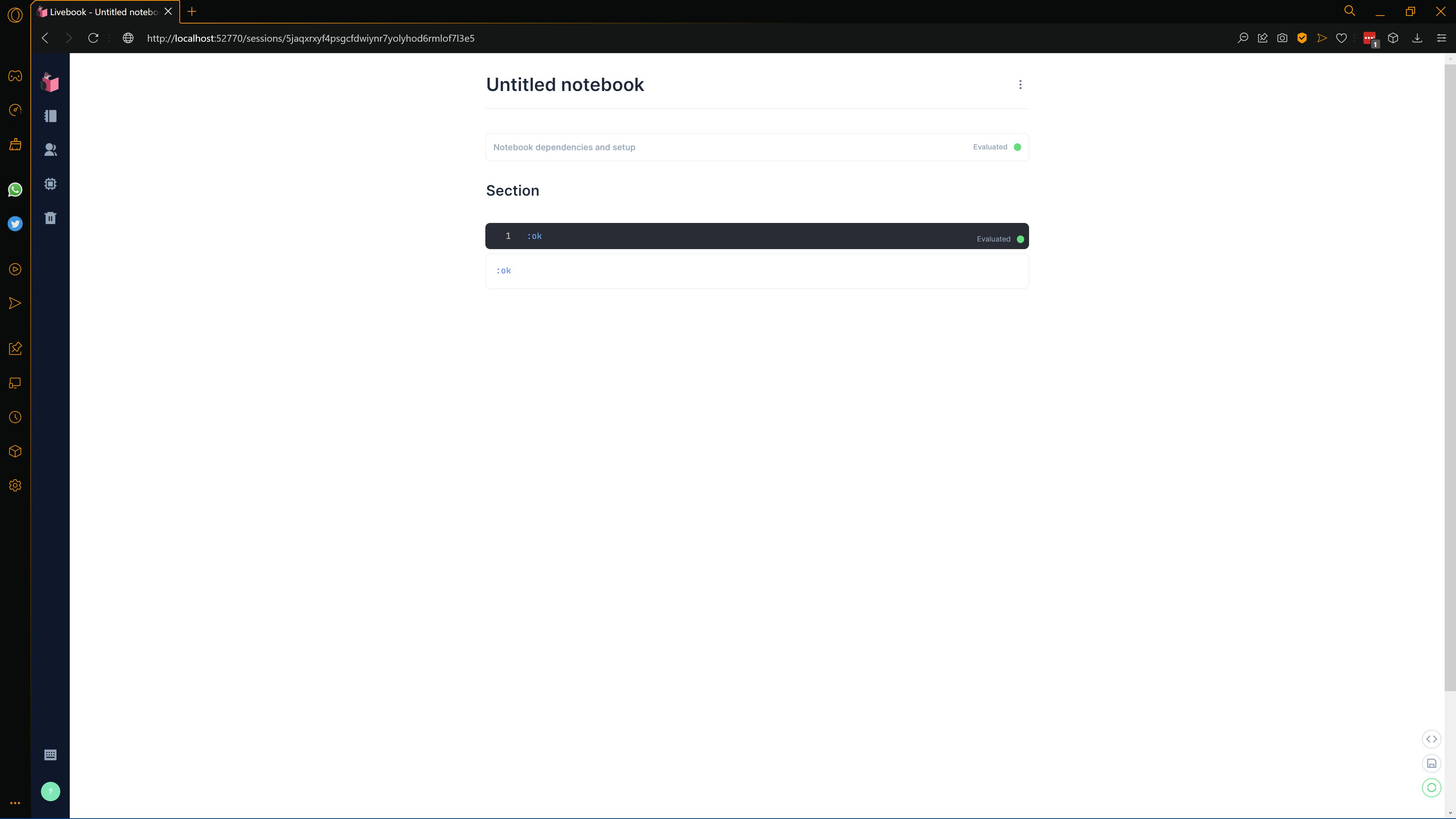This screenshot has width=1456, height=819.
Task: Show connected users panel
Action: 50,150
